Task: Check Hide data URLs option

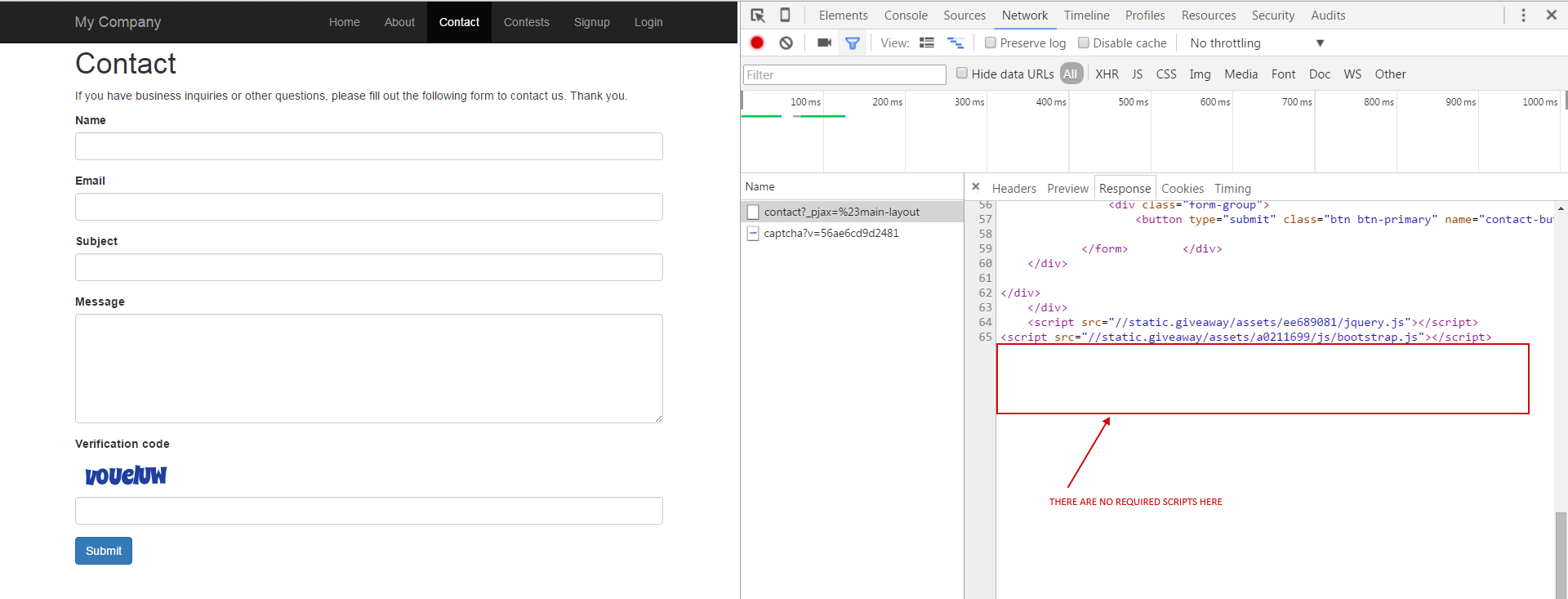Action: [962, 74]
